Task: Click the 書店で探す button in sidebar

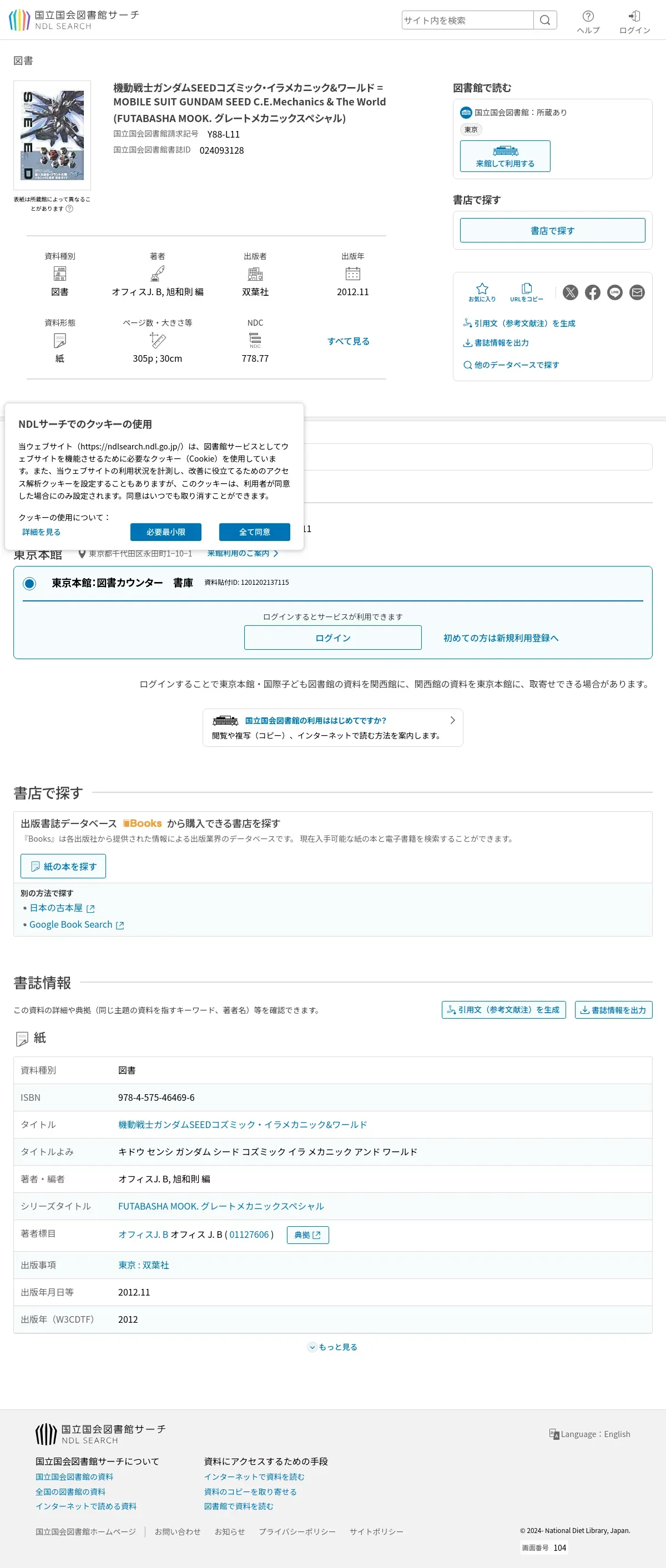Action: coord(553,230)
